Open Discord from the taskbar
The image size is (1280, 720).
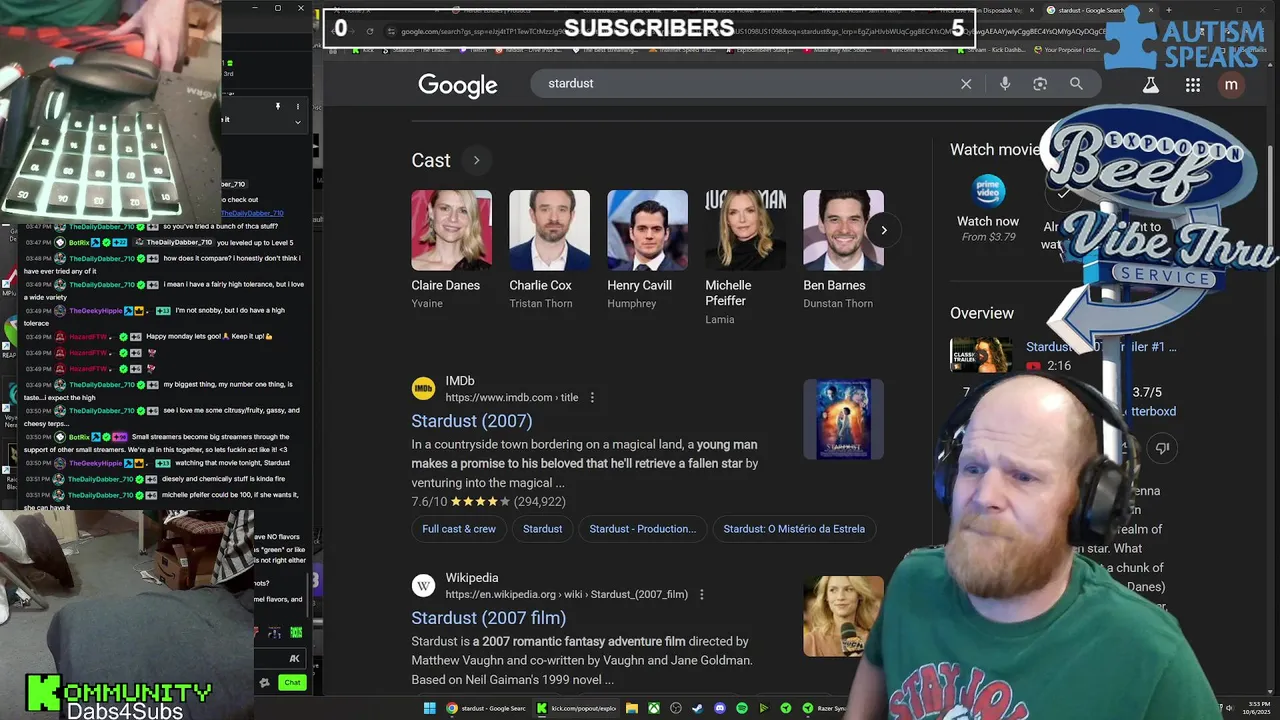[720, 708]
